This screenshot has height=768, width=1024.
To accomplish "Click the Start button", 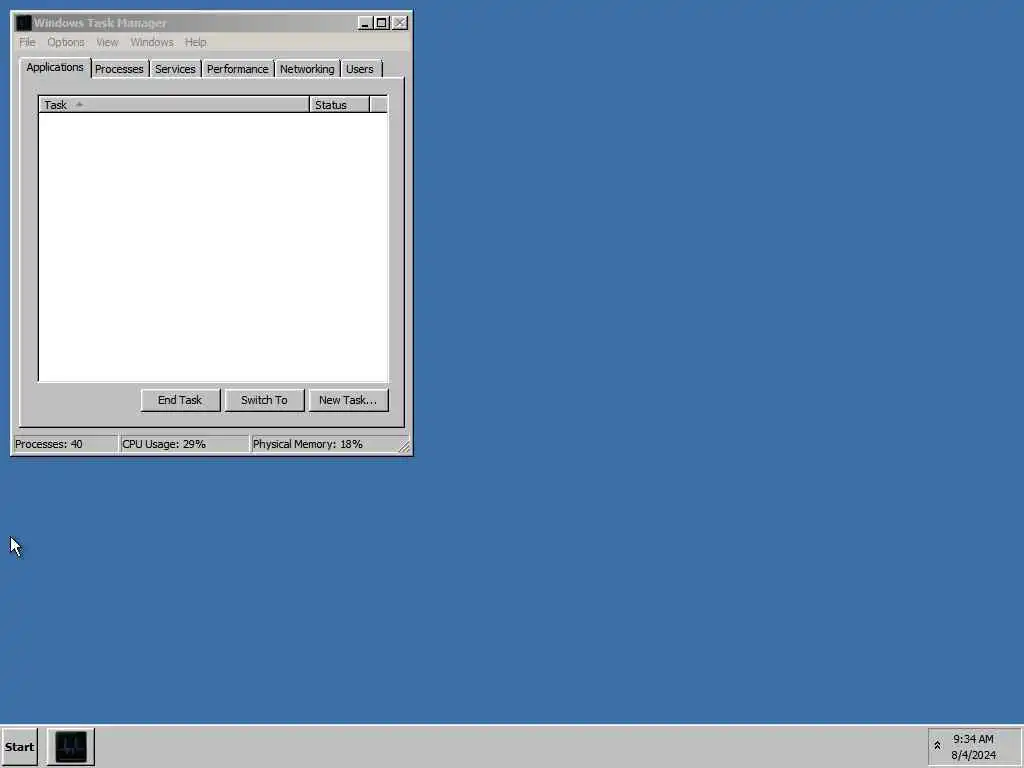I will click(20, 746).
